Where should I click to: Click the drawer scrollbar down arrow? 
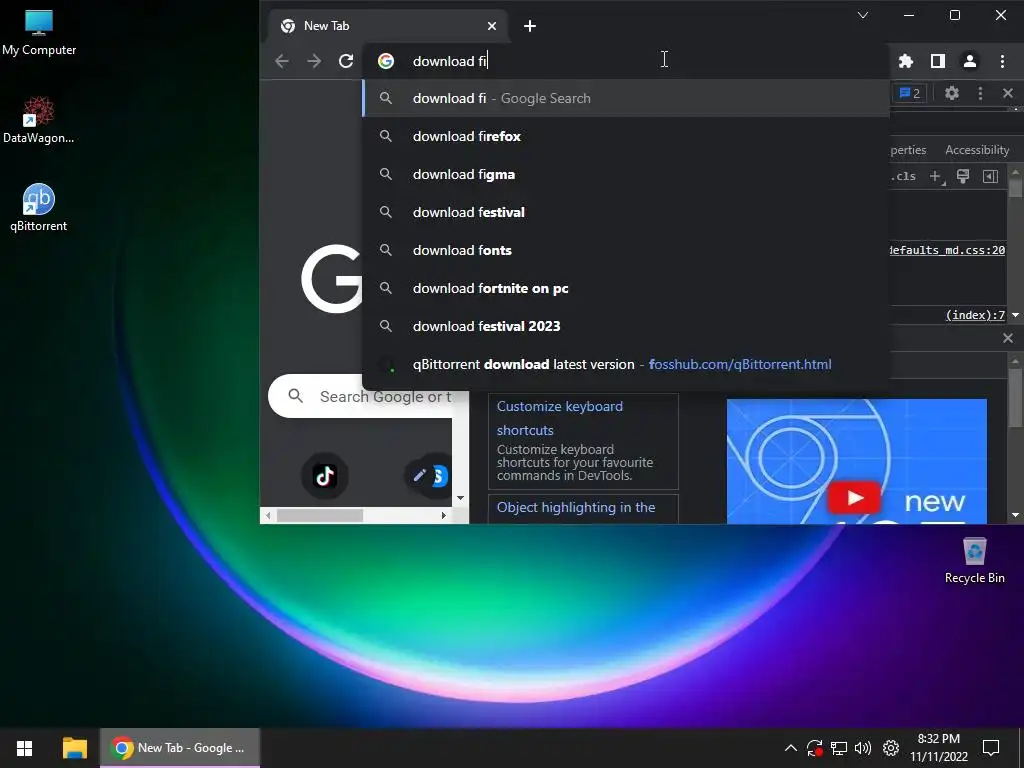(1015, 515)
